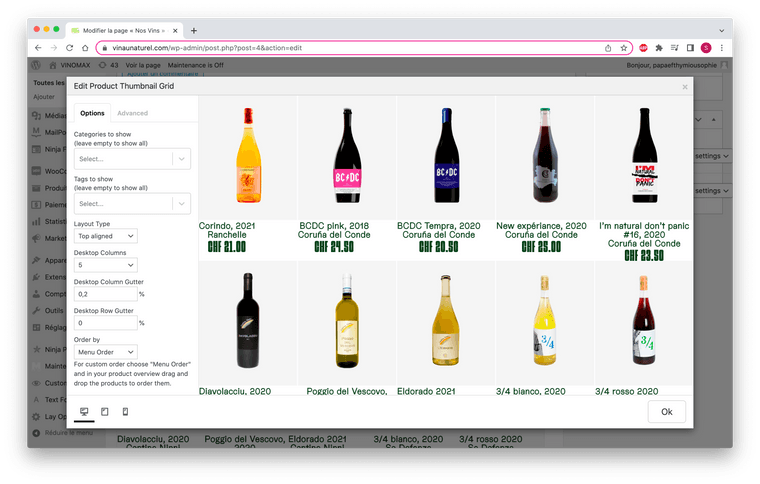Select the desktop preview icon

coord(84,411)
